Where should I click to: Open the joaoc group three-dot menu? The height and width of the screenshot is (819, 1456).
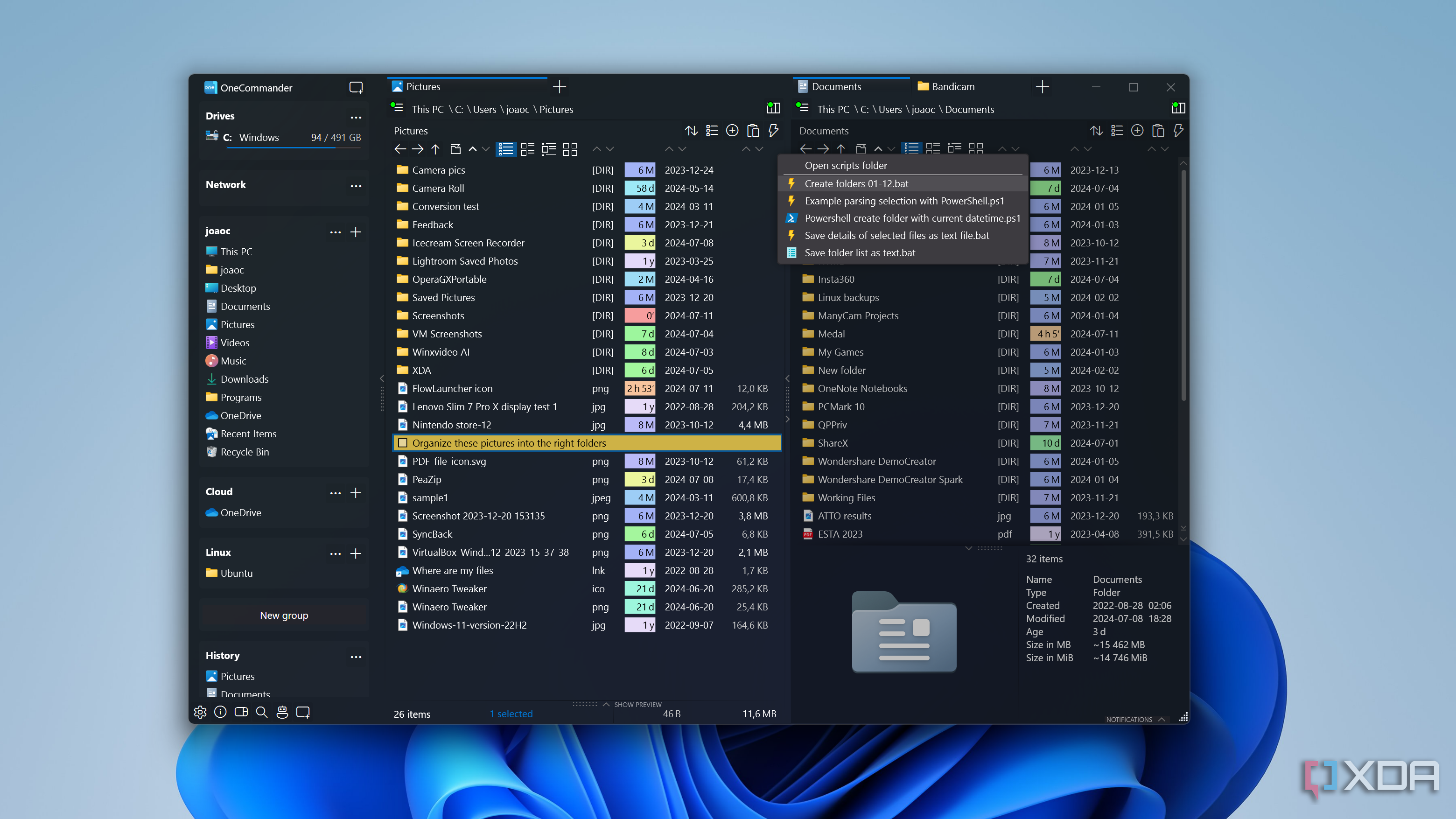[x=335, y=232]
